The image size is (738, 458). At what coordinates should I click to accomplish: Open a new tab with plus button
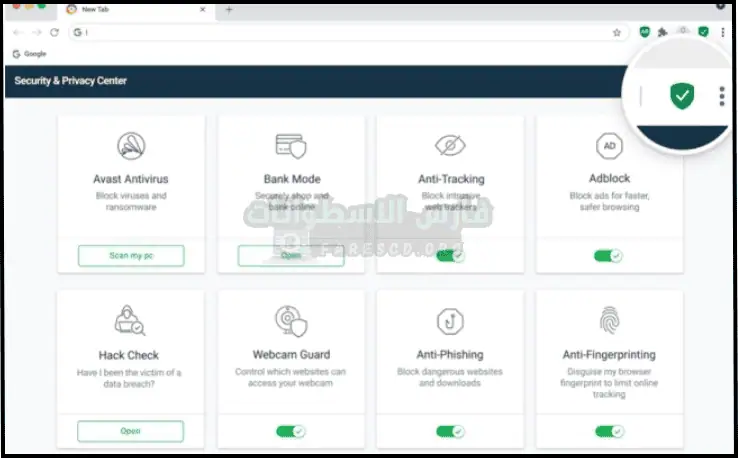pos(229,10)
